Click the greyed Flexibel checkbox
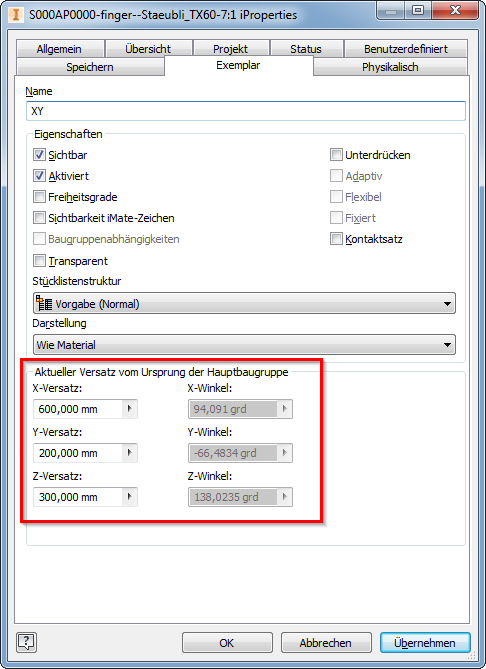 [336, 196]
